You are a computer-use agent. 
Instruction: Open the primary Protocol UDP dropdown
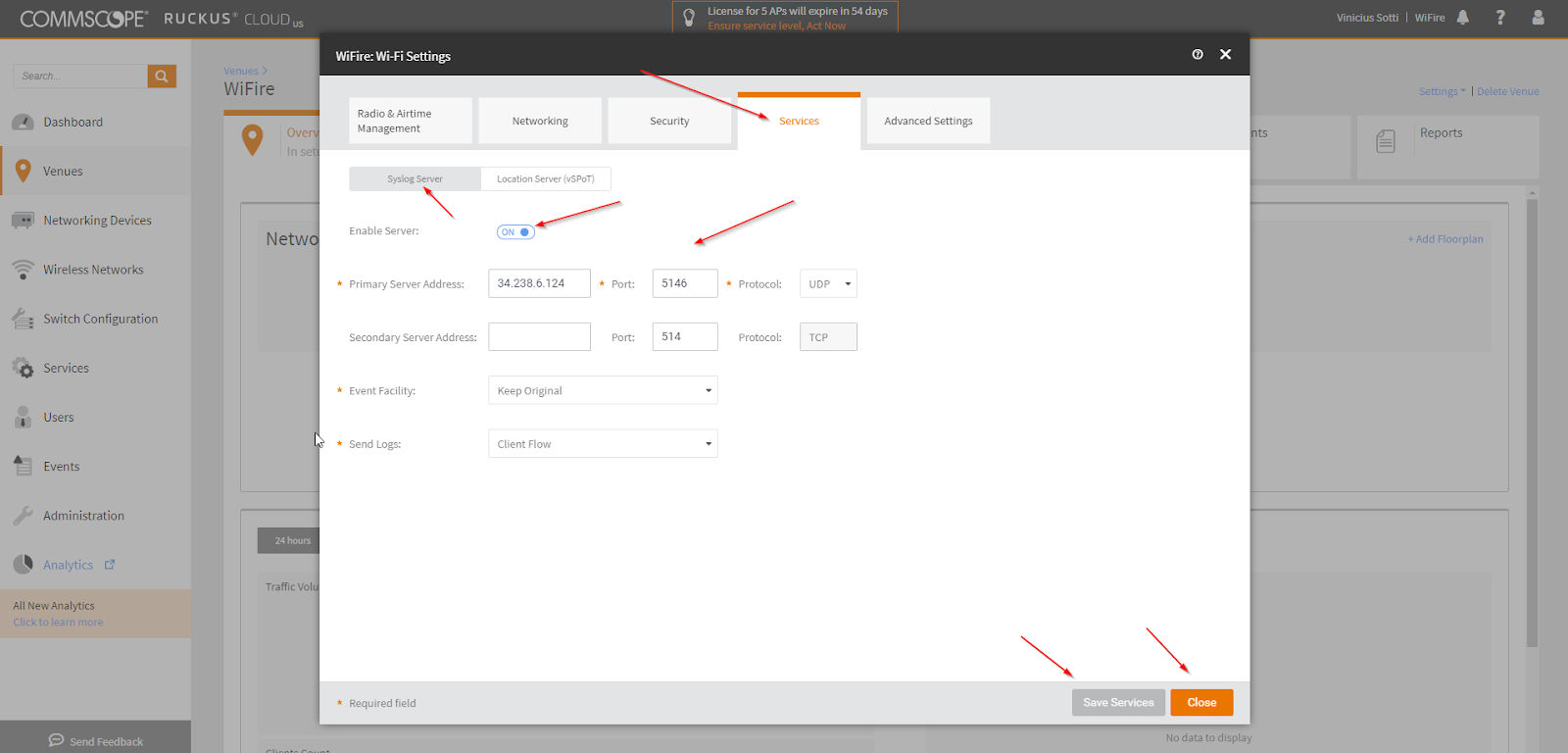(828, 283)
